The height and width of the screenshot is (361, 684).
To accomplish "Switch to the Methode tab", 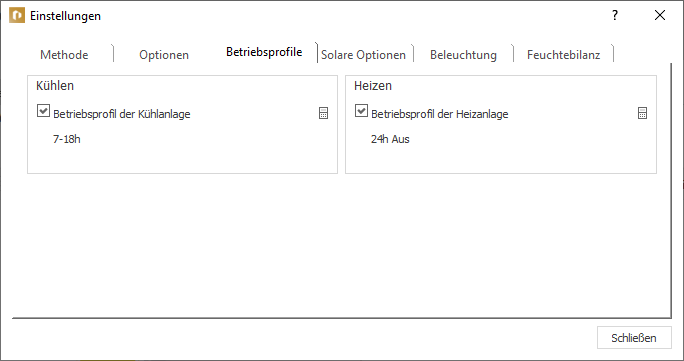I will coord(64,54).
